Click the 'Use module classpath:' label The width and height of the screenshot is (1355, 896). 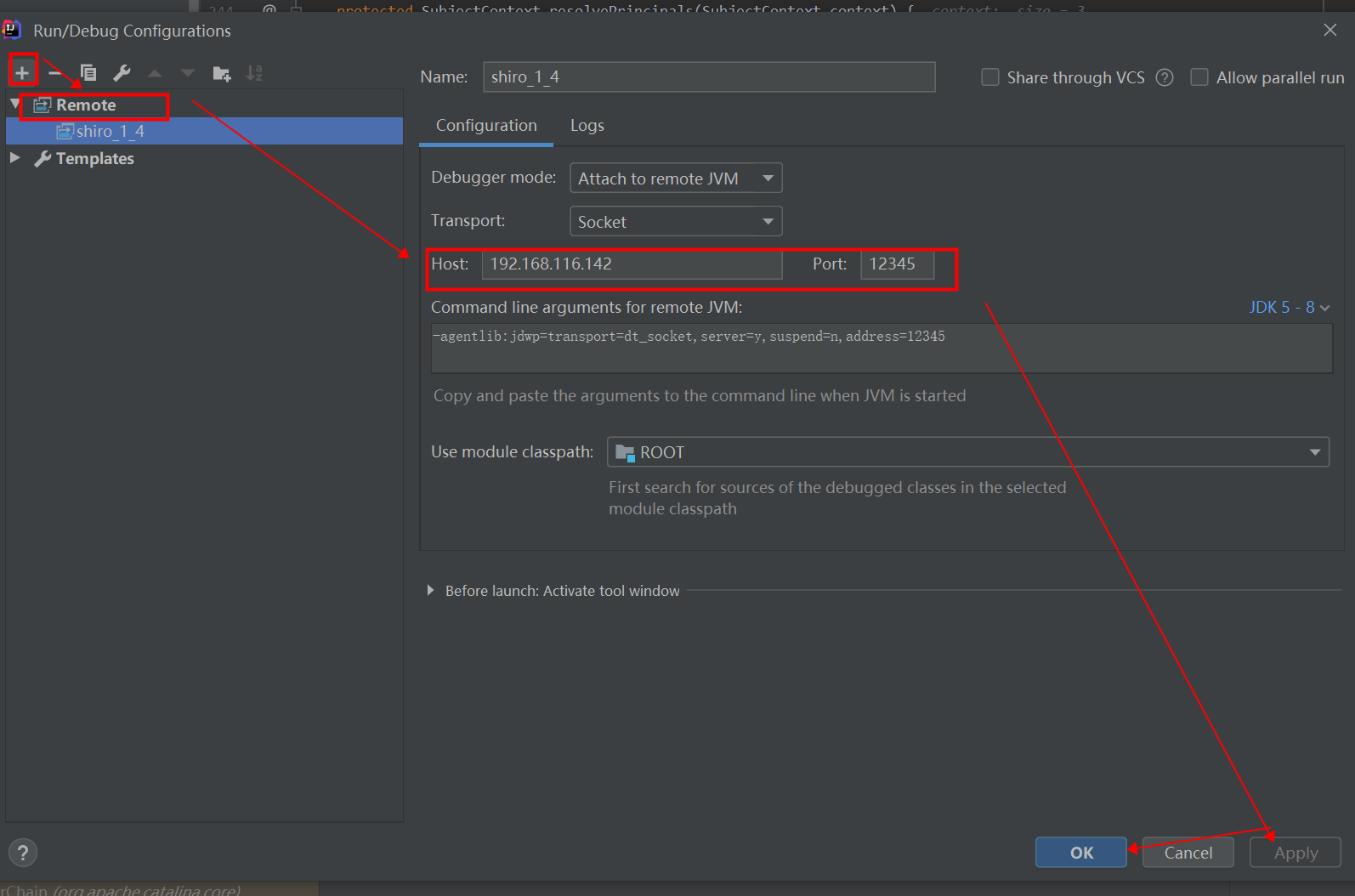512,451
